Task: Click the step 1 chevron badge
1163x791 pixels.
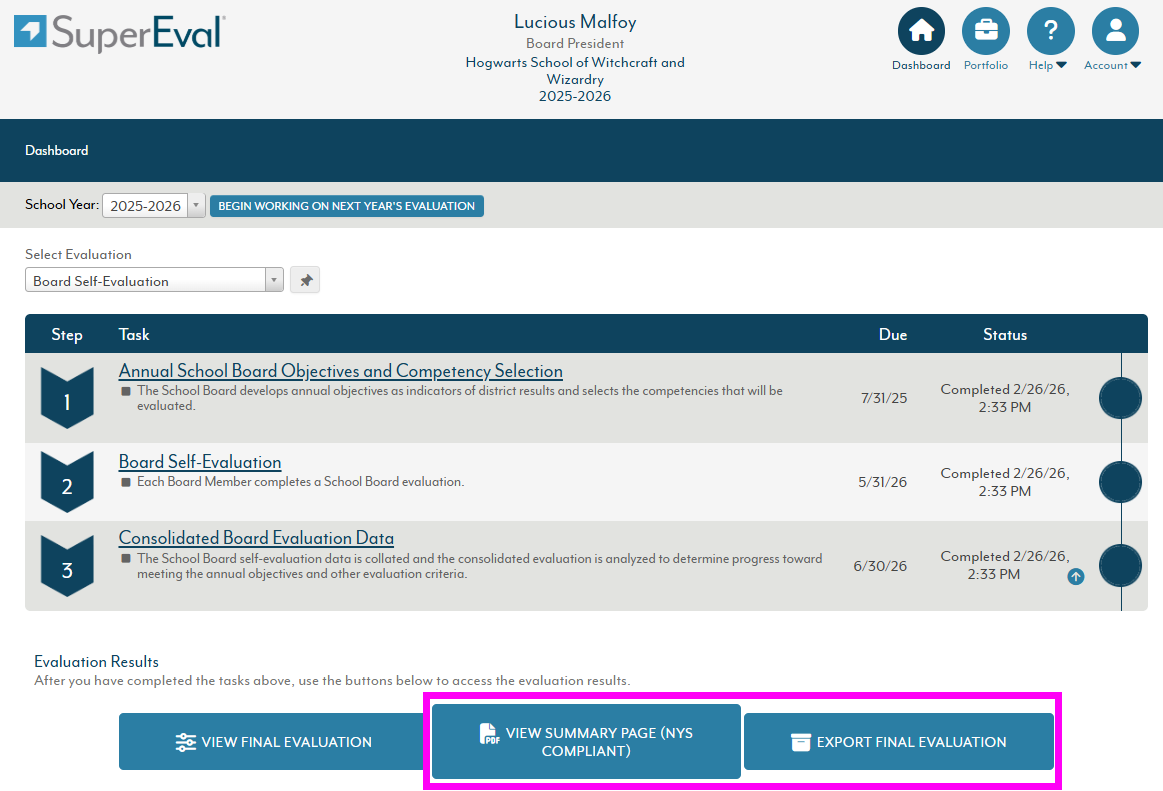Action: click(67, 397)
